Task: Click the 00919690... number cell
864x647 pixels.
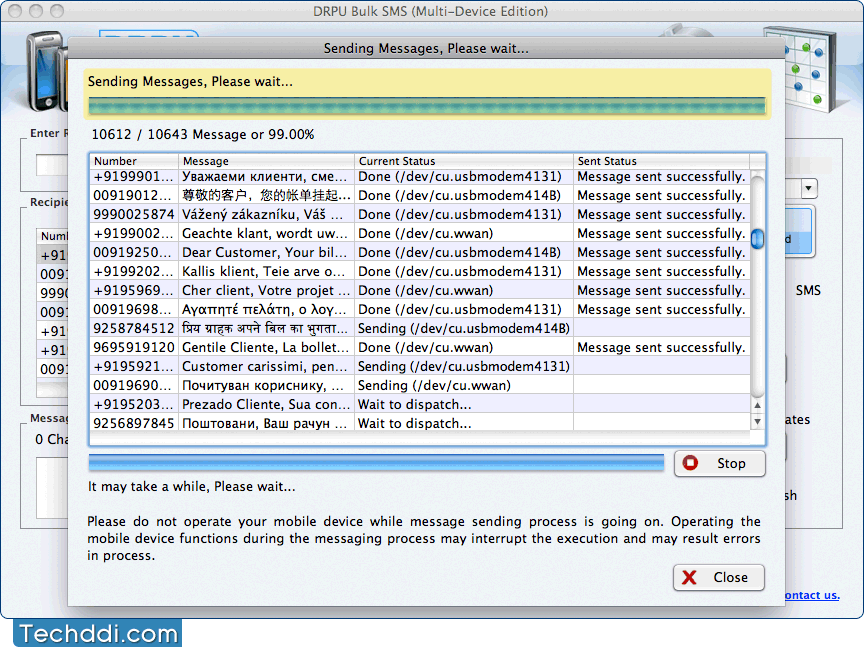Action: click(134, 386)
